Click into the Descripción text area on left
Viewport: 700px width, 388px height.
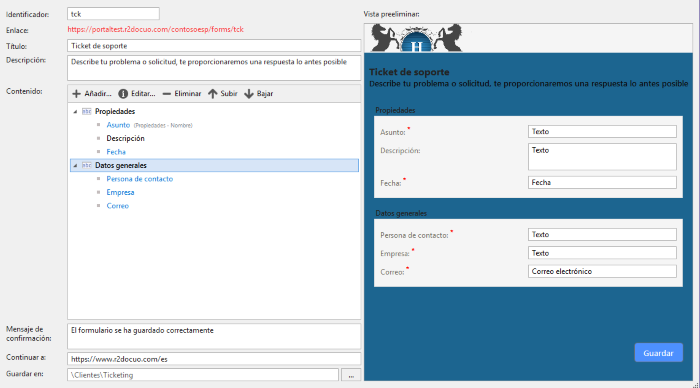coord(214,68)
